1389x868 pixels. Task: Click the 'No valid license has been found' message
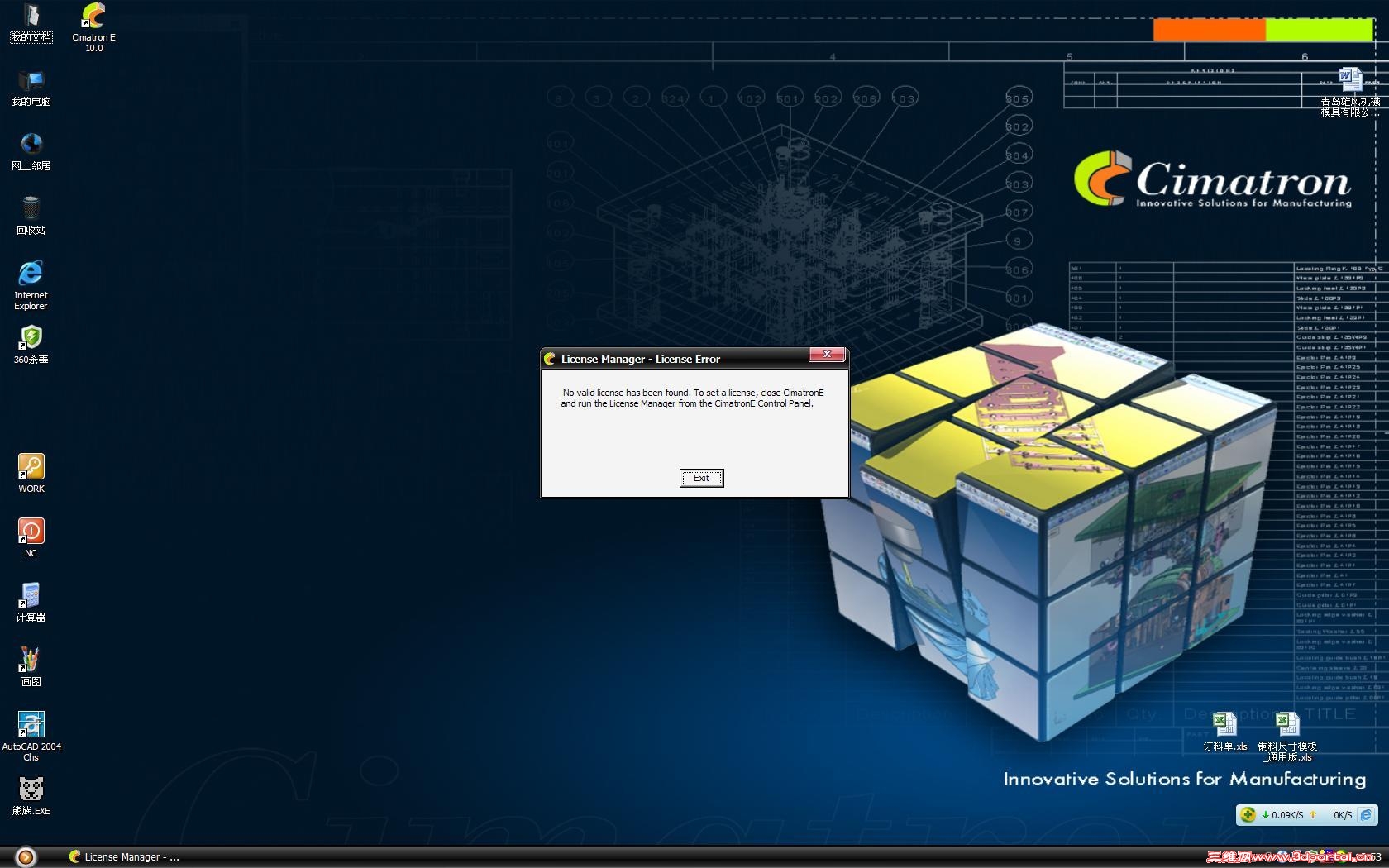point(693,398)
